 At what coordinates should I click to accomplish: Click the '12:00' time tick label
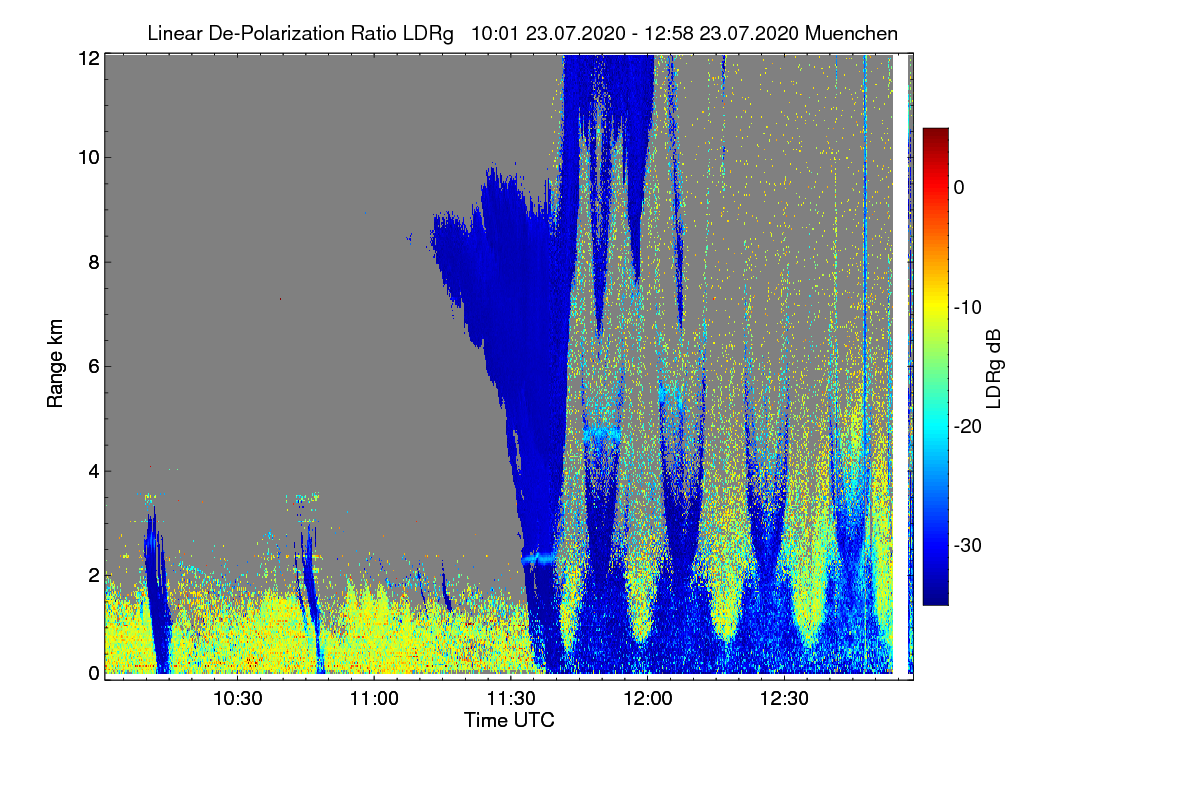coord(647,698)
